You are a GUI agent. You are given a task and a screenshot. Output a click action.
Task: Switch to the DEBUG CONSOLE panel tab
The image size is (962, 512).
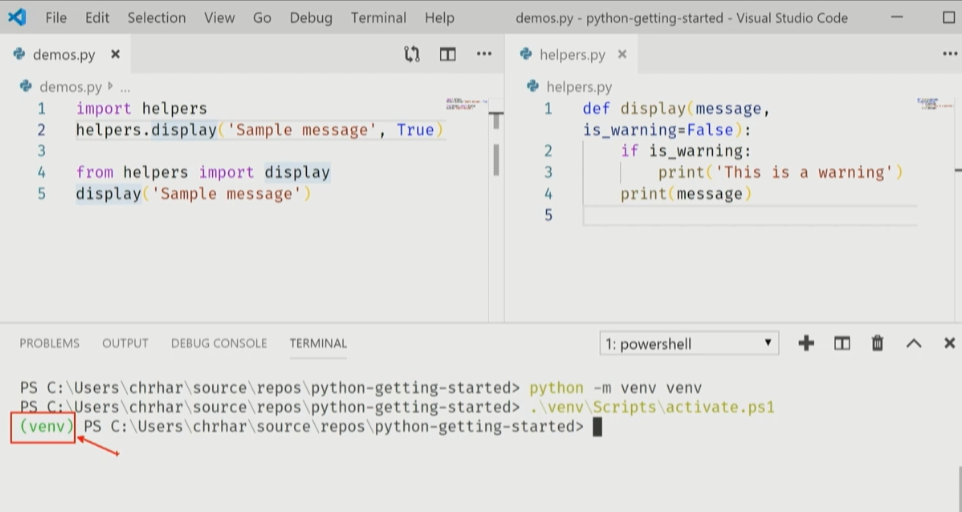pyautogui.click(x=219, y=343)
